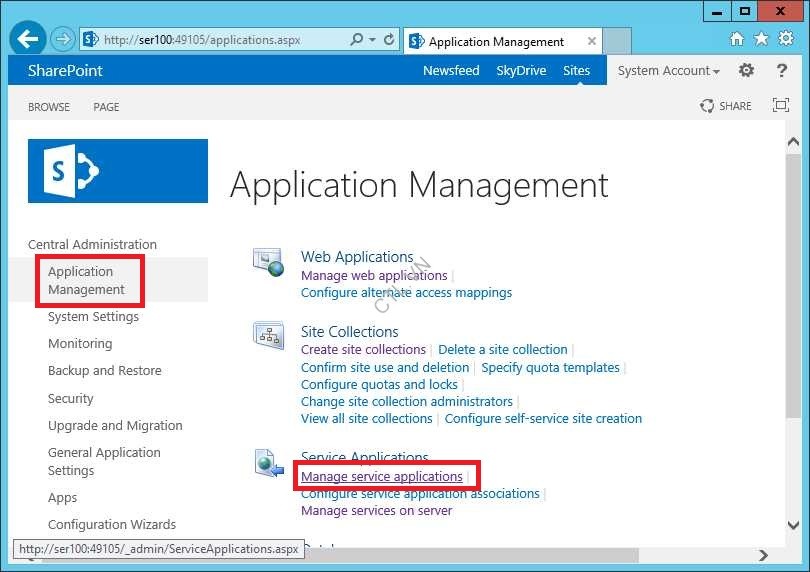The width and height of the screenshot is (810, 572).
Task: Click the help question mark icon
Action: [781, 71]
